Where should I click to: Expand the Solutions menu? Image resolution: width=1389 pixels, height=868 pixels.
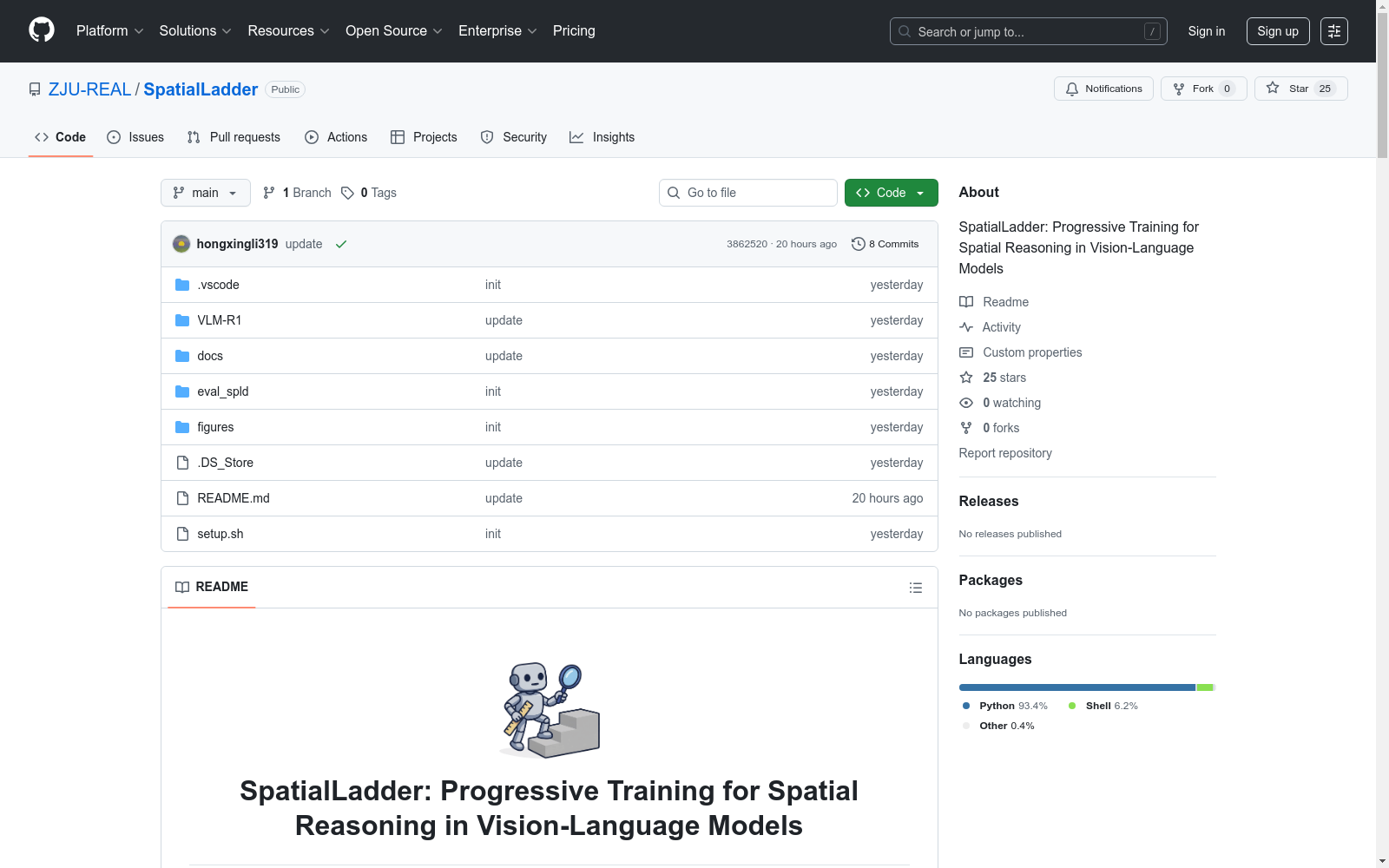pos(195,30)
